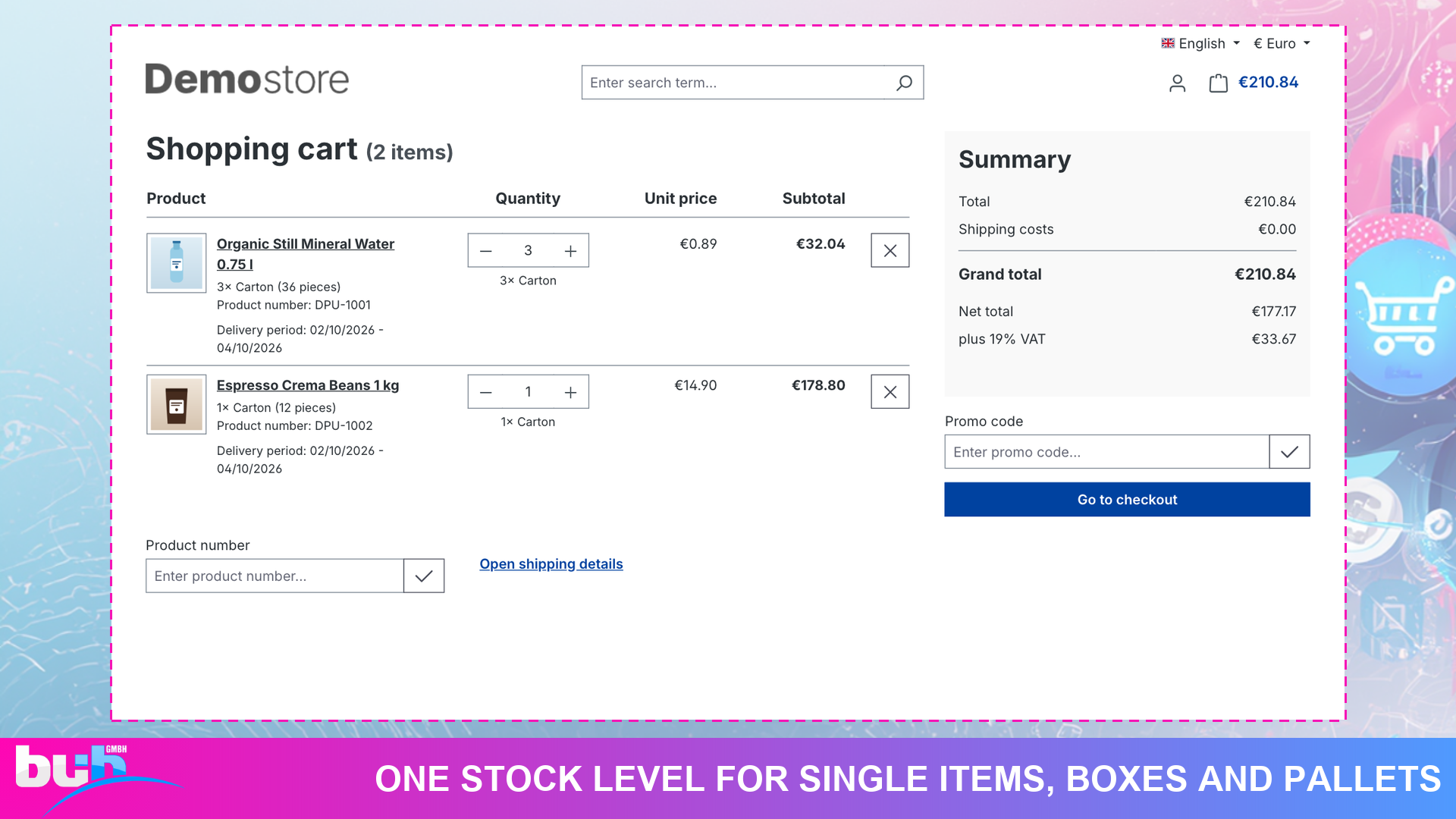Click the Grand total €210.84 value
Viewport: 1456px width, 819px height.
tap(1265, 275)
